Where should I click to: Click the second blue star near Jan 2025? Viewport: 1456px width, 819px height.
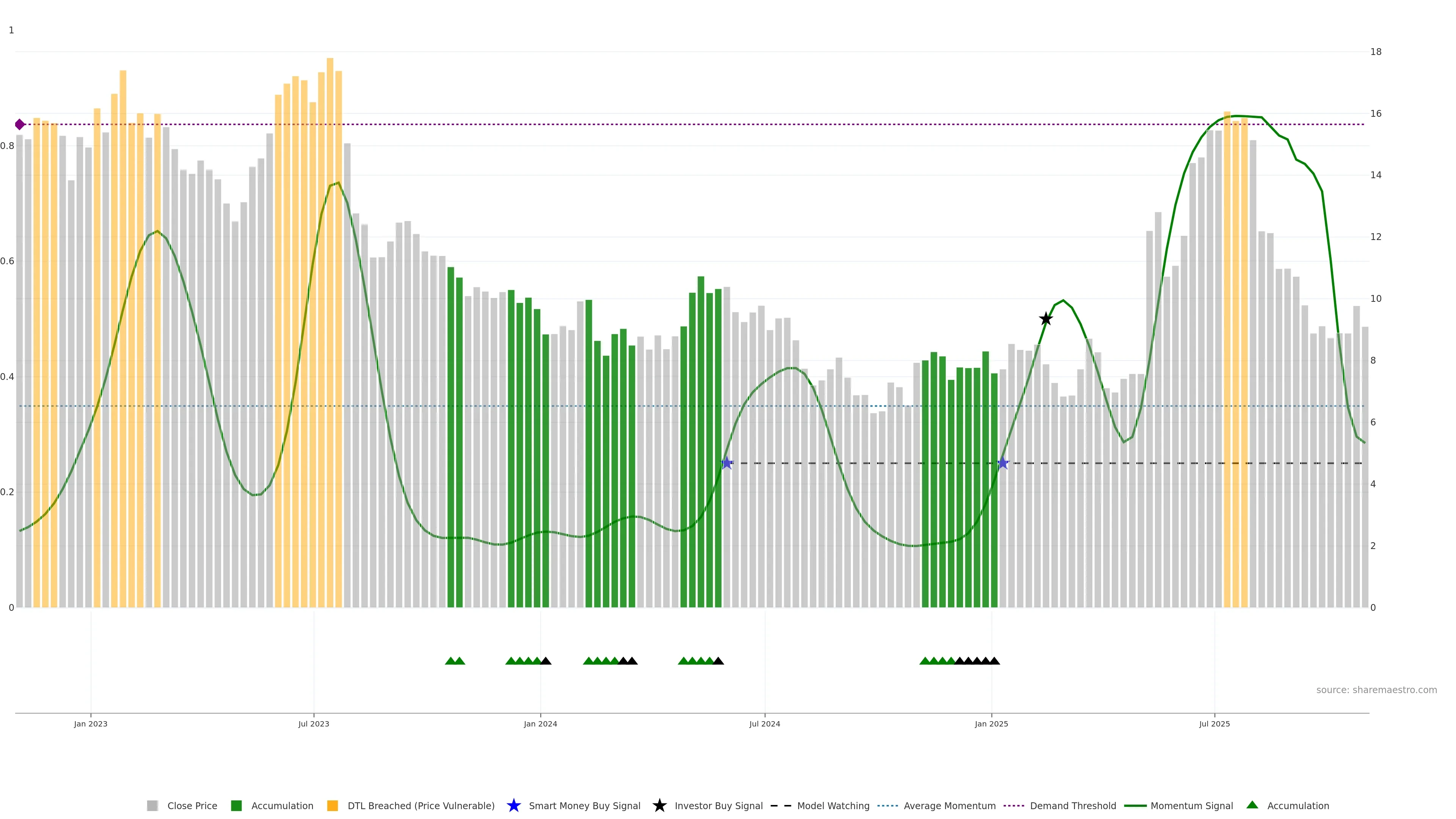point(1003,463)
